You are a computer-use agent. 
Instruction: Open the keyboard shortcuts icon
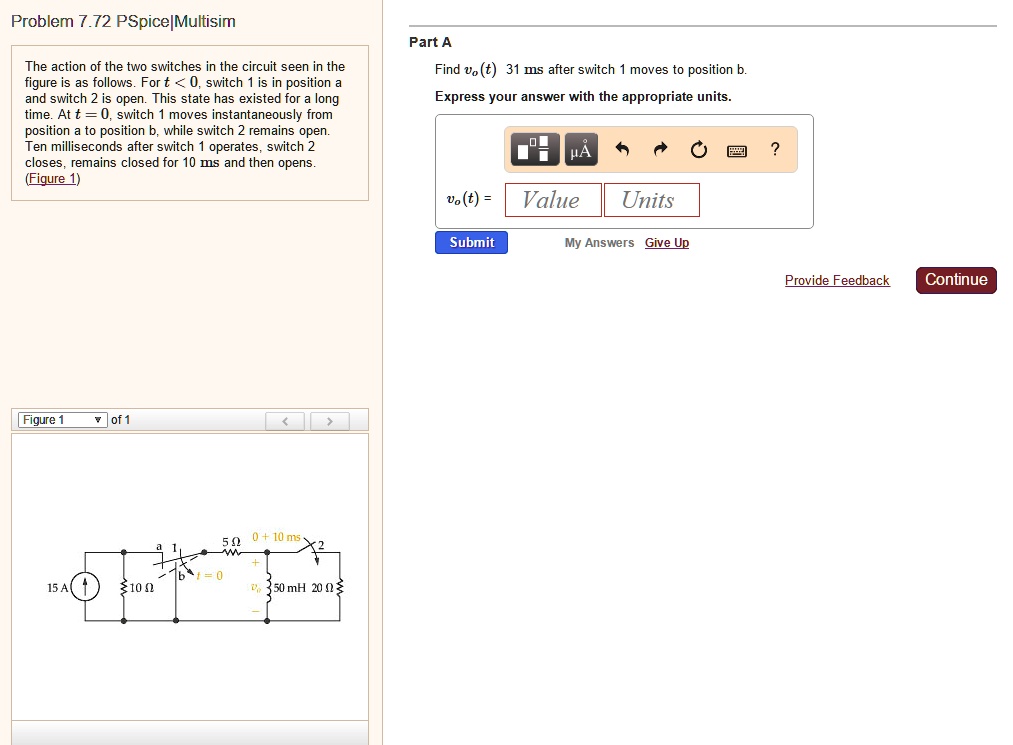click(x=737, y=150)
